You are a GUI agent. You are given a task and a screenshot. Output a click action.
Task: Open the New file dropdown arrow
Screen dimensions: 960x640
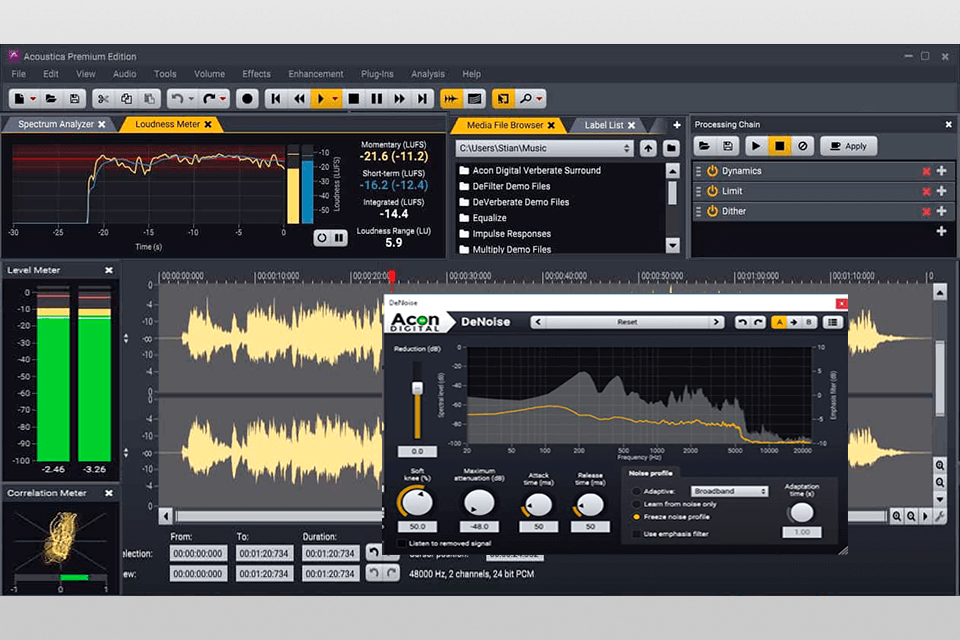click(x=33, y=99)
